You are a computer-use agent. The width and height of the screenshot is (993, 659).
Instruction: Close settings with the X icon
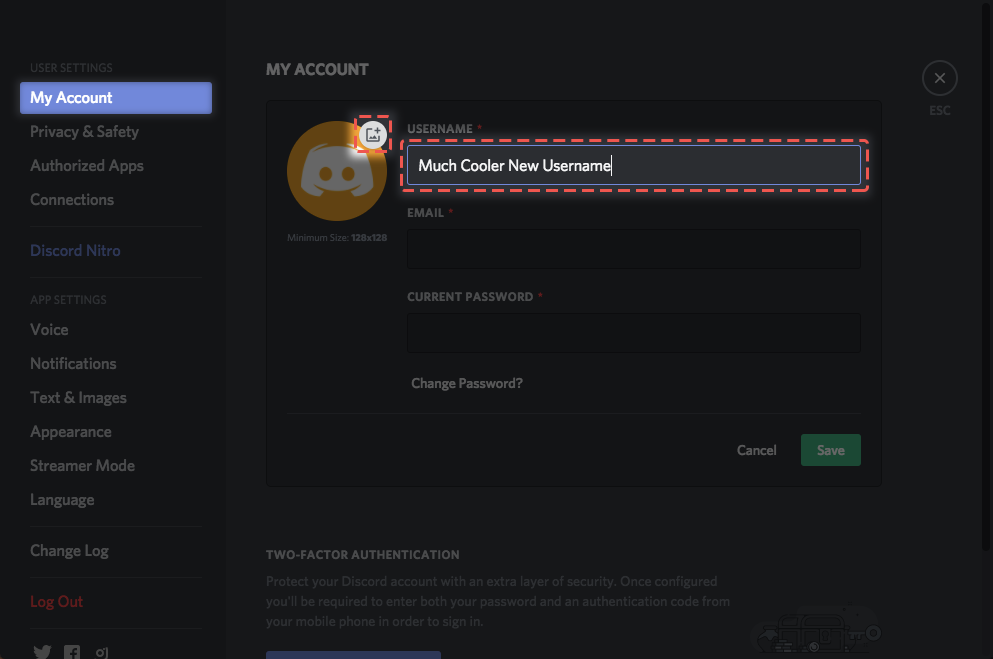[x=939, y=78]
